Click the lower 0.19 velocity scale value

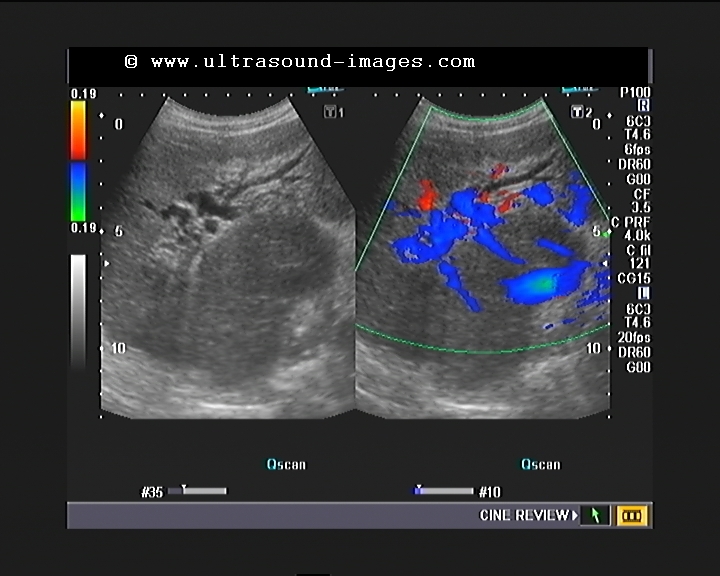(x=84, y=228)
